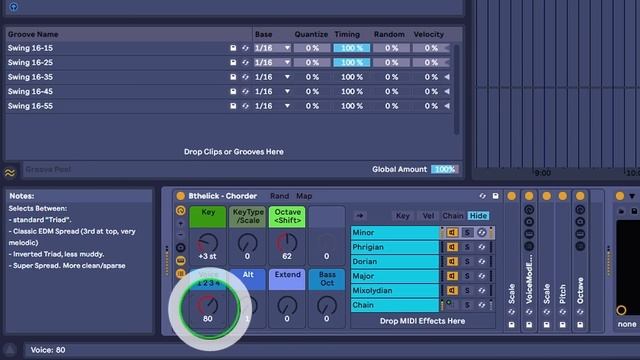Hot-swap the Bthelick - Chorder rack preset
Viewport: 640px width, 360px height.
tap(482, 196)
